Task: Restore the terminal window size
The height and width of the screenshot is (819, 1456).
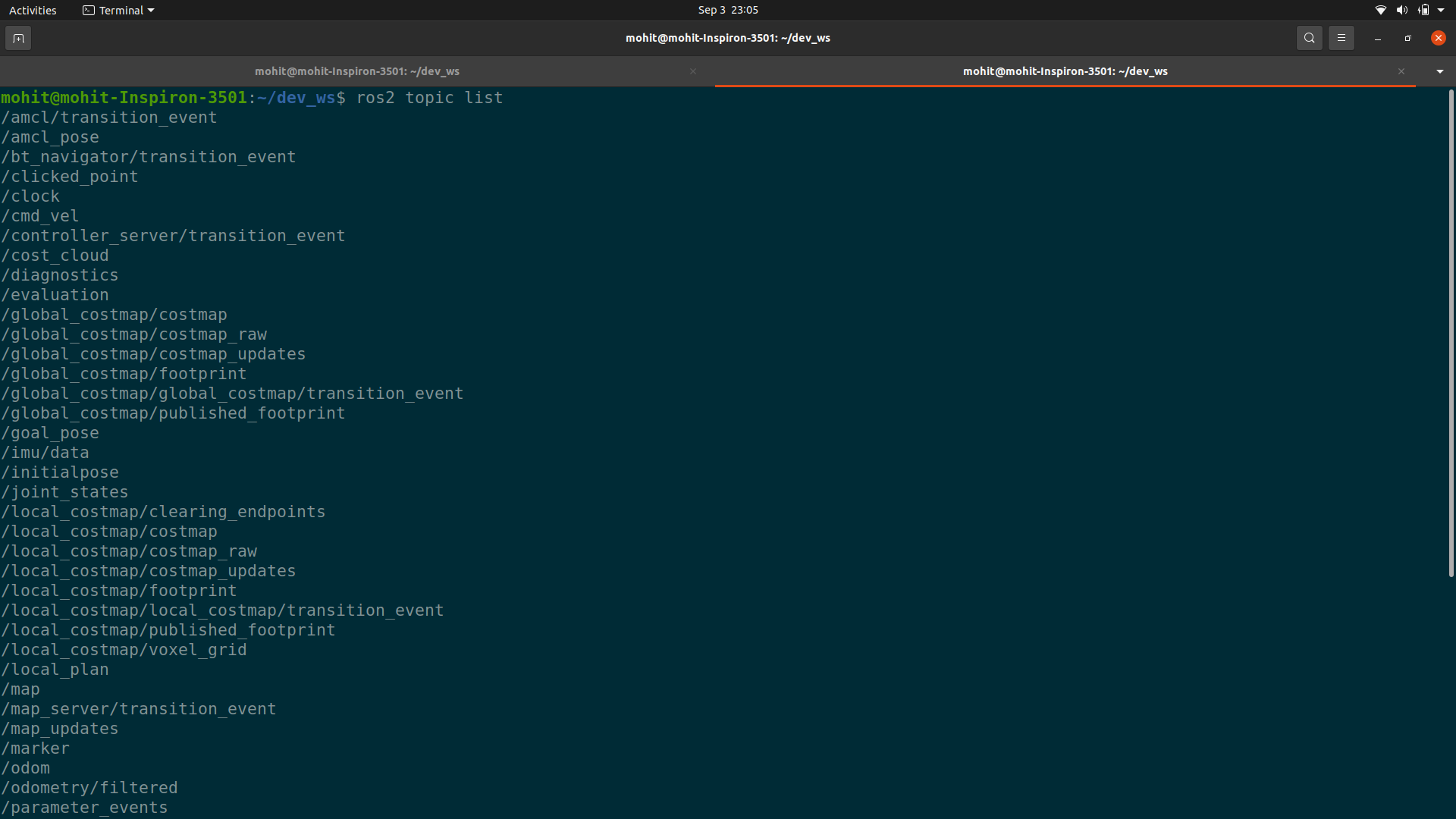Action: [1407, 38]
